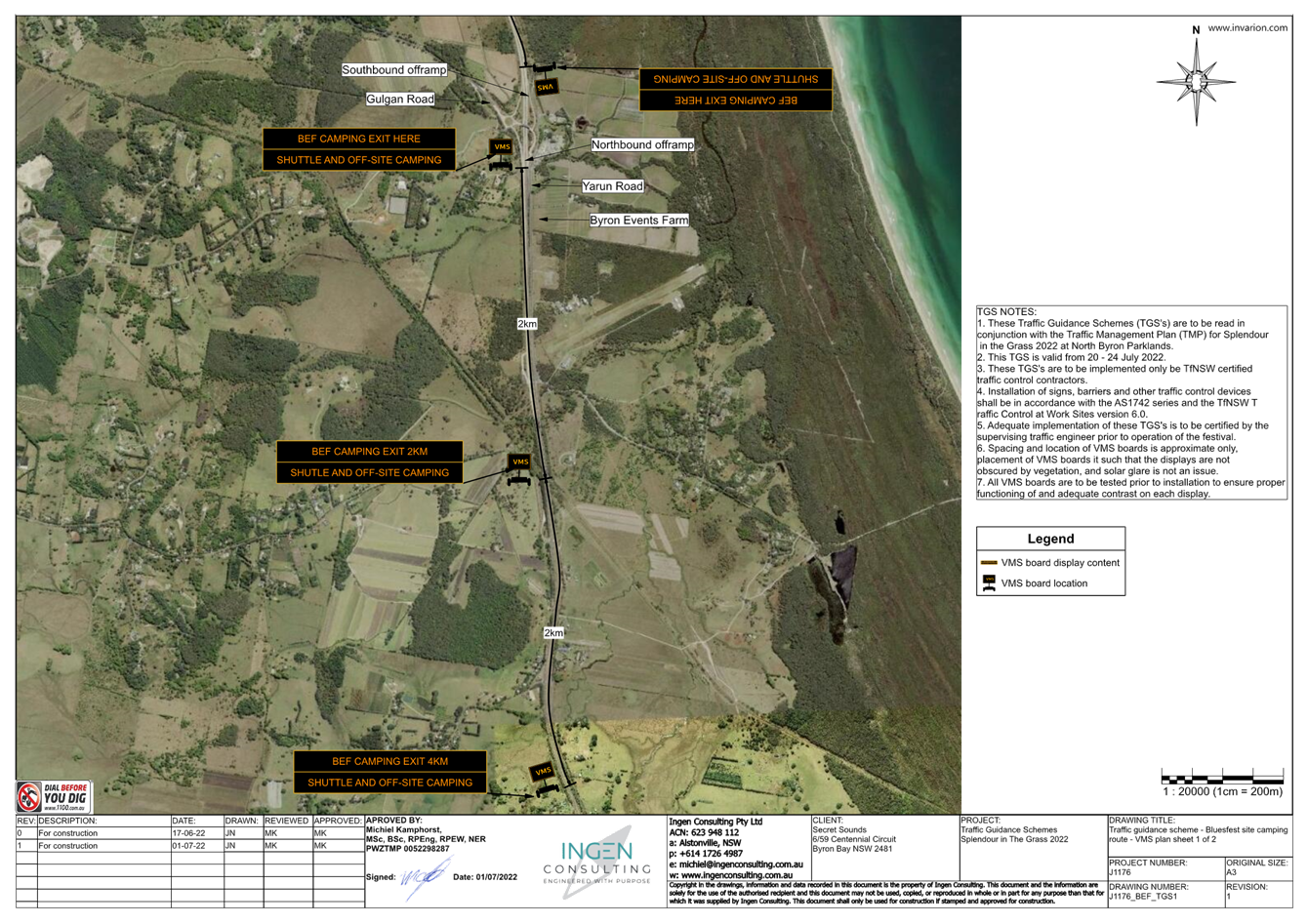Select VMS board icon beside BEF CAMPING EXIT 4KM

(544, 779)
